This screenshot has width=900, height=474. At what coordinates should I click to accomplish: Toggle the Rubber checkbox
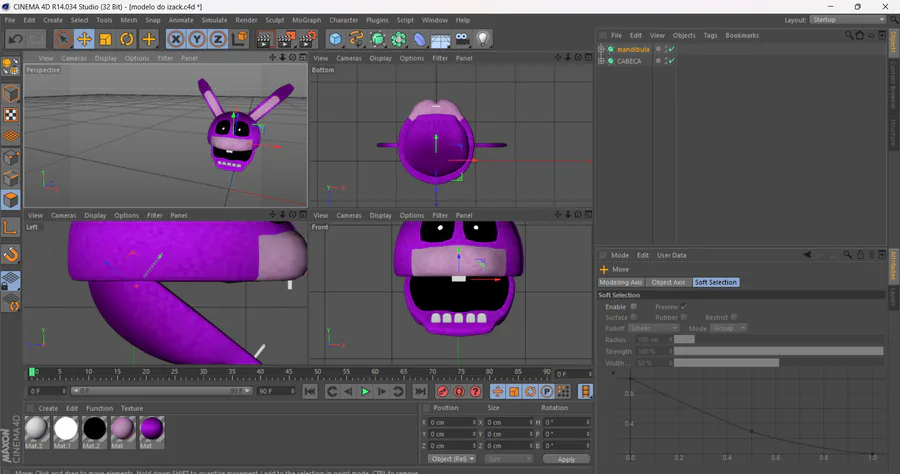684,317
